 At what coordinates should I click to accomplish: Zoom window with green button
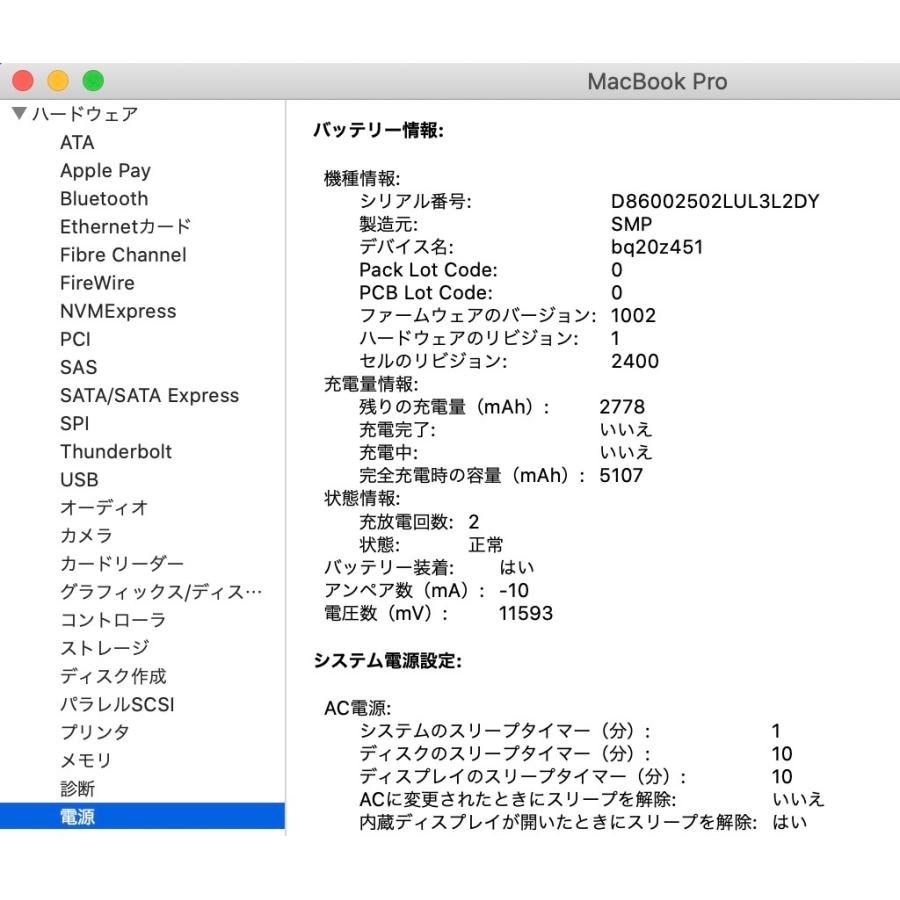[x=93, y=80]
